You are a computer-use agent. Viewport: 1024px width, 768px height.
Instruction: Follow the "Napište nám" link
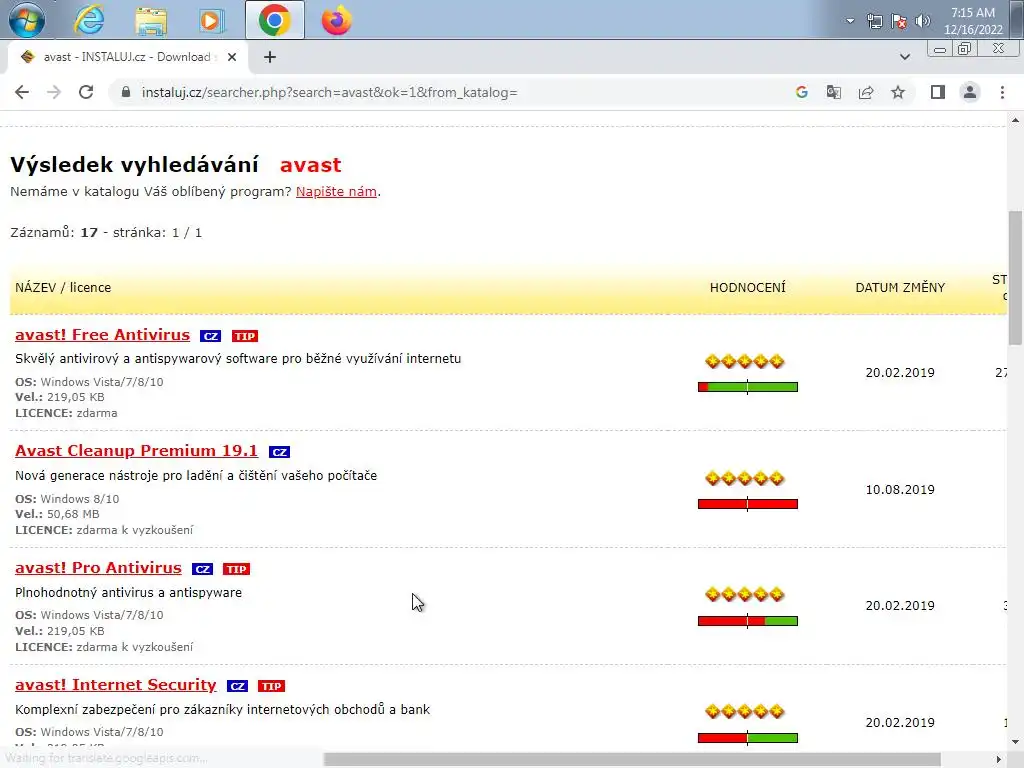coord(336,191)
